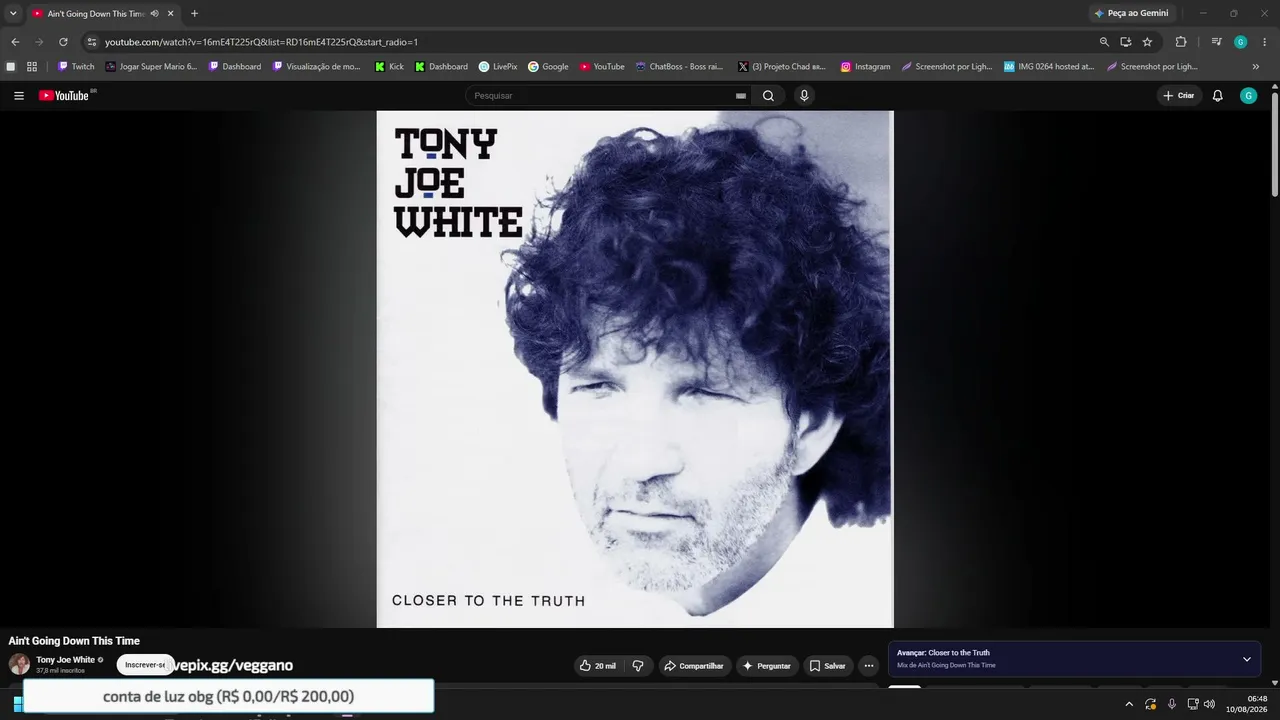Dislike the video with thumbs down
1280x720 pixels.
tap(638, 666)
